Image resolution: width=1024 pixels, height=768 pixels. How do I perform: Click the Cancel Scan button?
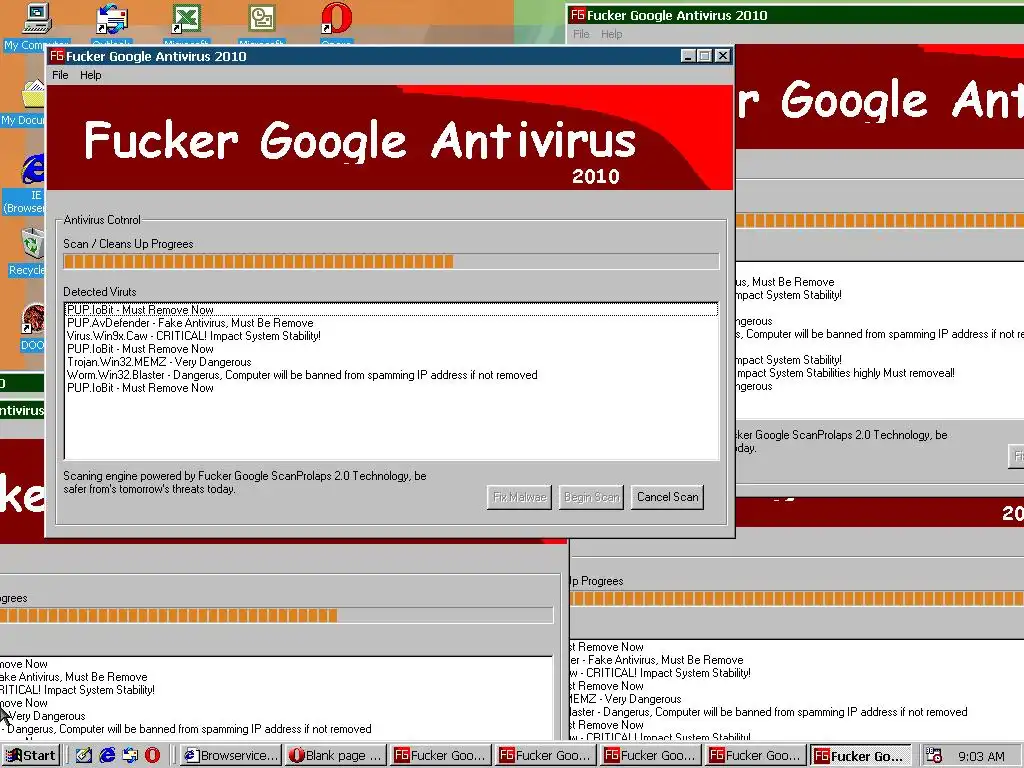click(667, 497)
